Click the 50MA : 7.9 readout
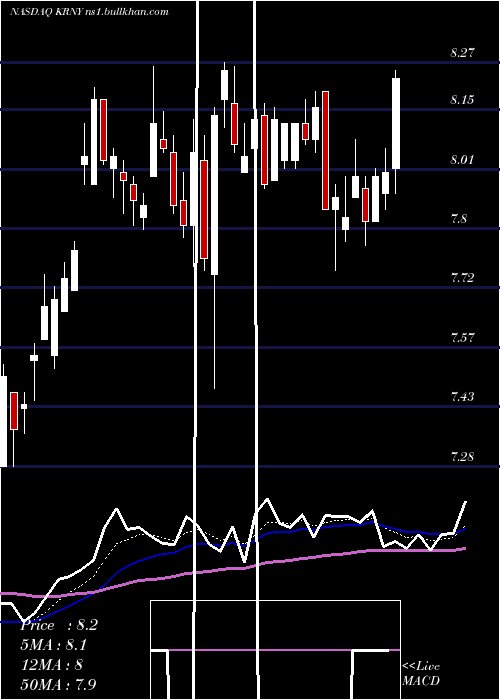This screenshot has width=500, height=700. pyautogui.click(x=59, y=684)
